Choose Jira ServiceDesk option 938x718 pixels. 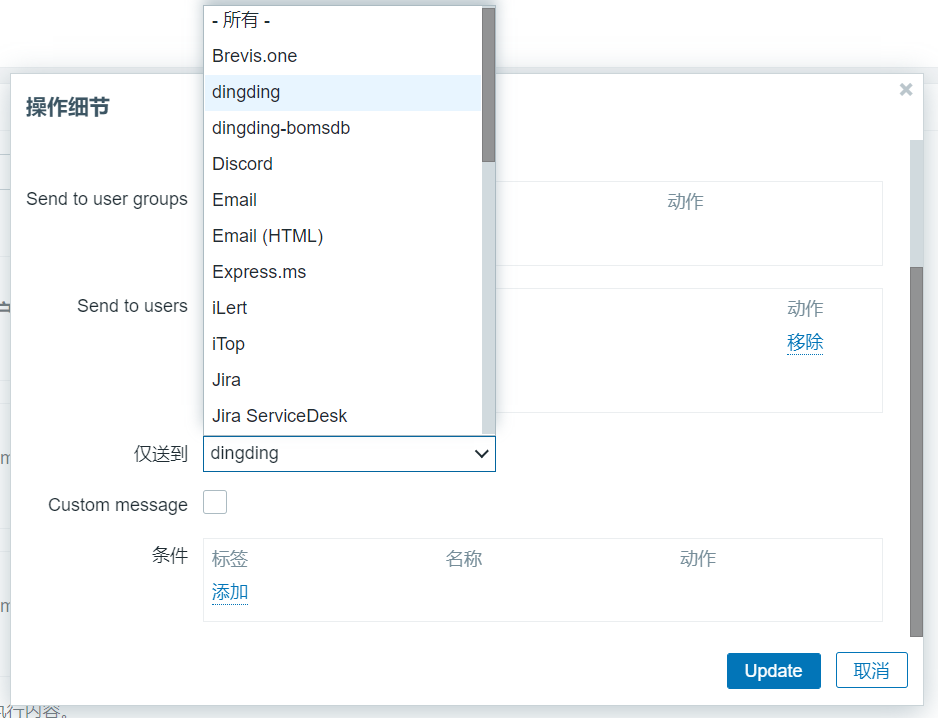click(x=343, y=416)
